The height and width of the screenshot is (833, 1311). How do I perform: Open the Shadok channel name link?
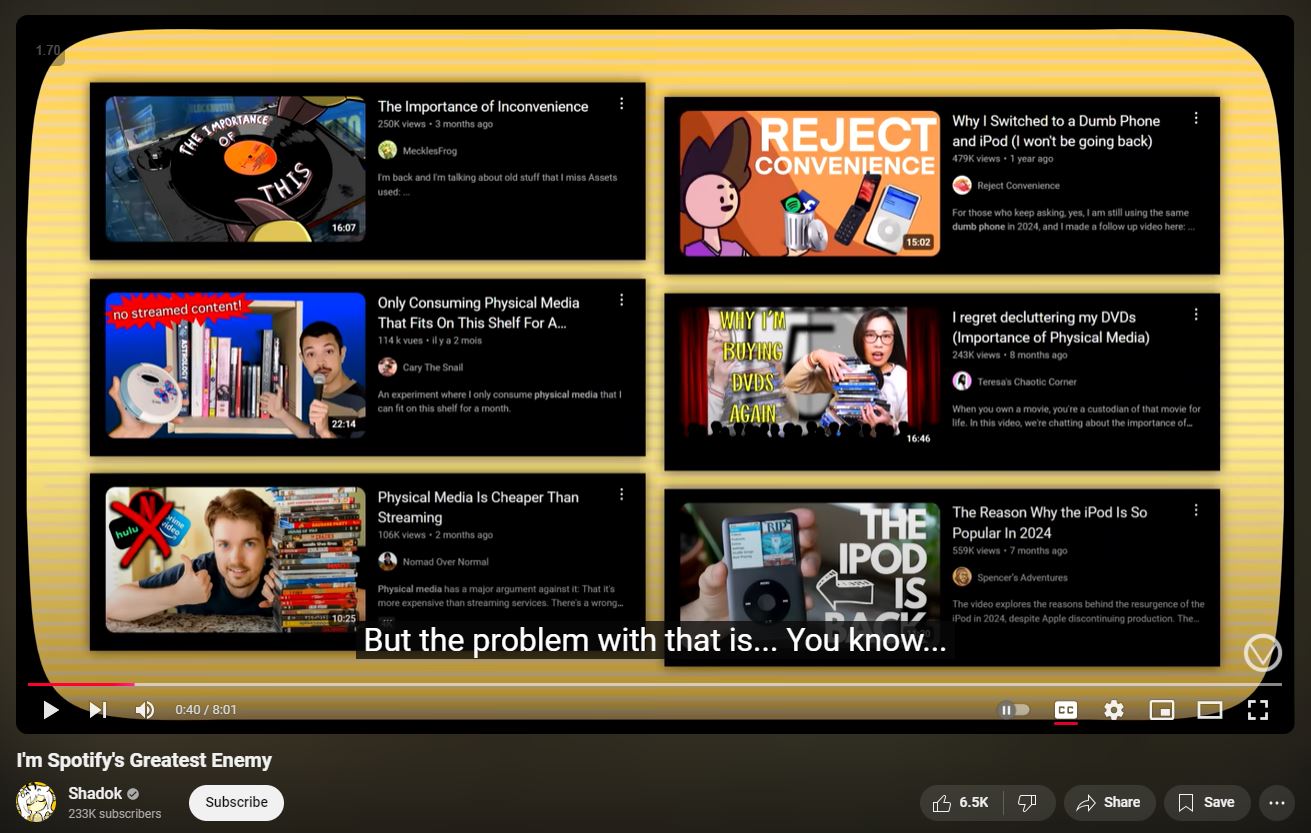coord(95,793)
